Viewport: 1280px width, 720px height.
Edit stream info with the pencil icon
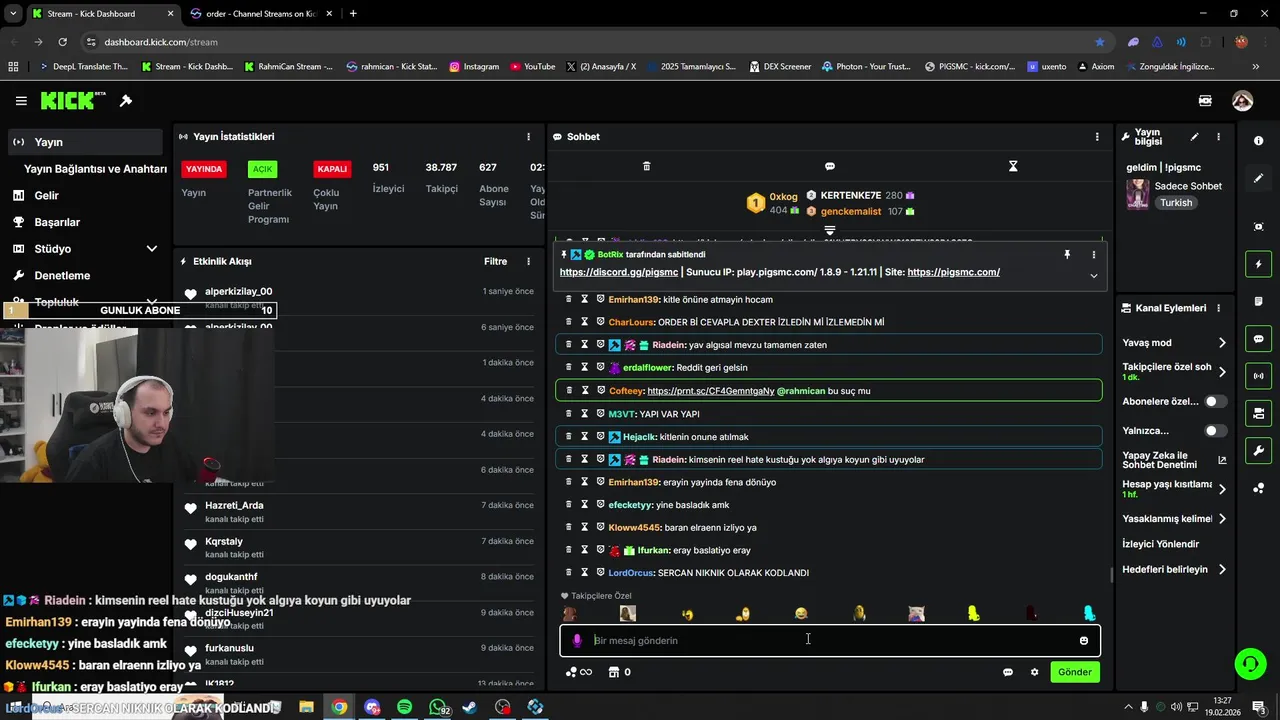[1194, 137]
